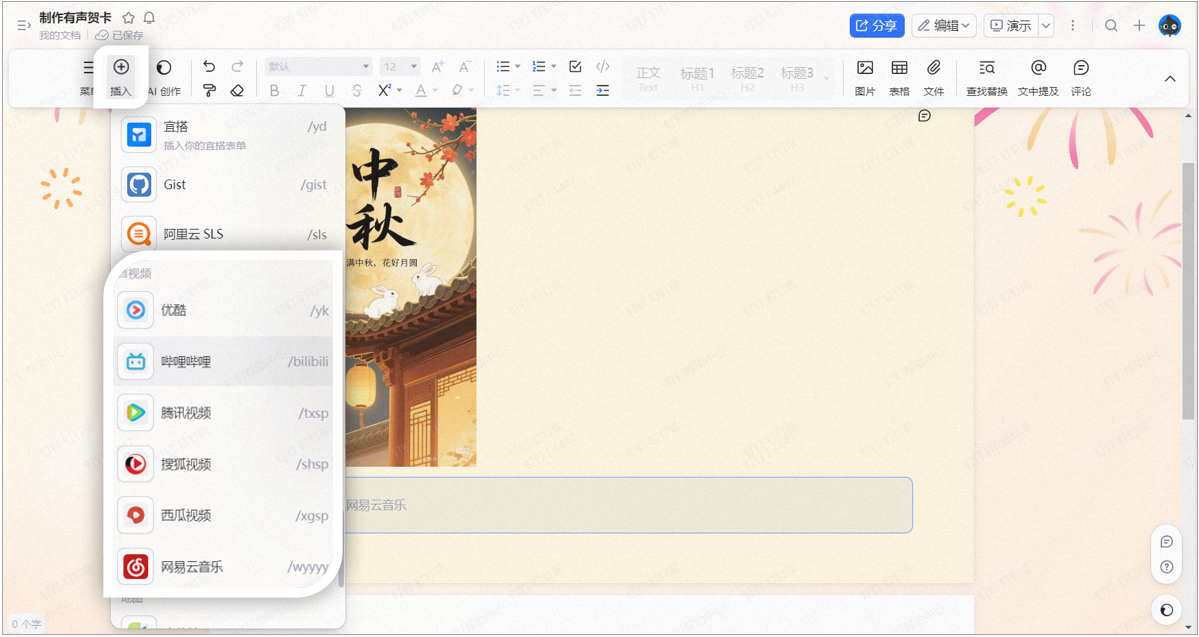Redo the last action
Image resolution: width=1199 pixels, height=637 pixels.
pos(237,67)
